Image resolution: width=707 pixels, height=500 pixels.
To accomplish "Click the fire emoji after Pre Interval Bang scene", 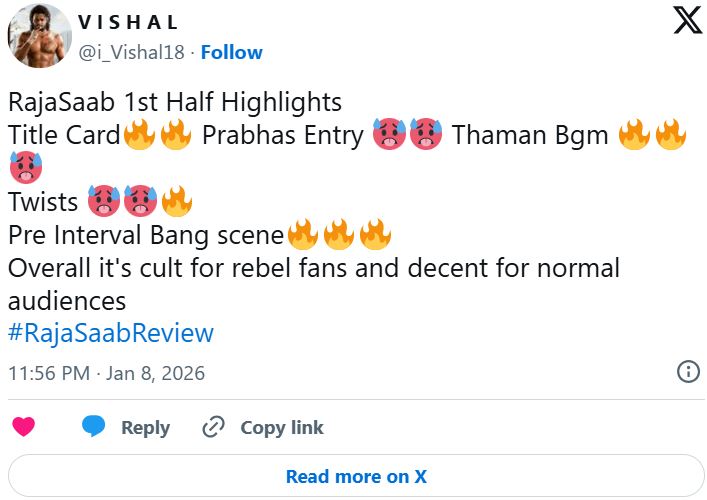I will click(303, 235).
